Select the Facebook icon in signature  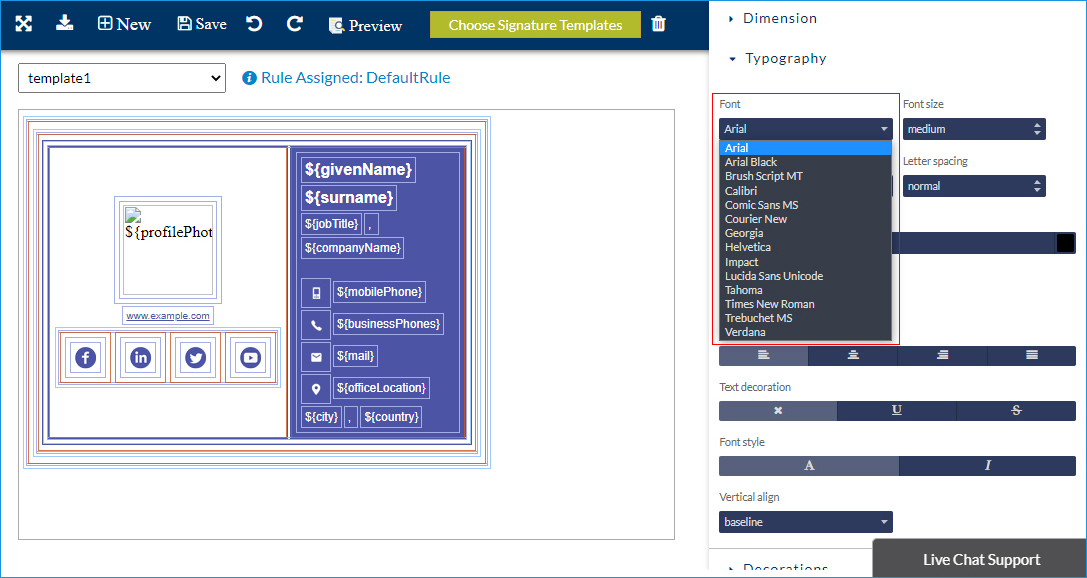coord(85,358)
